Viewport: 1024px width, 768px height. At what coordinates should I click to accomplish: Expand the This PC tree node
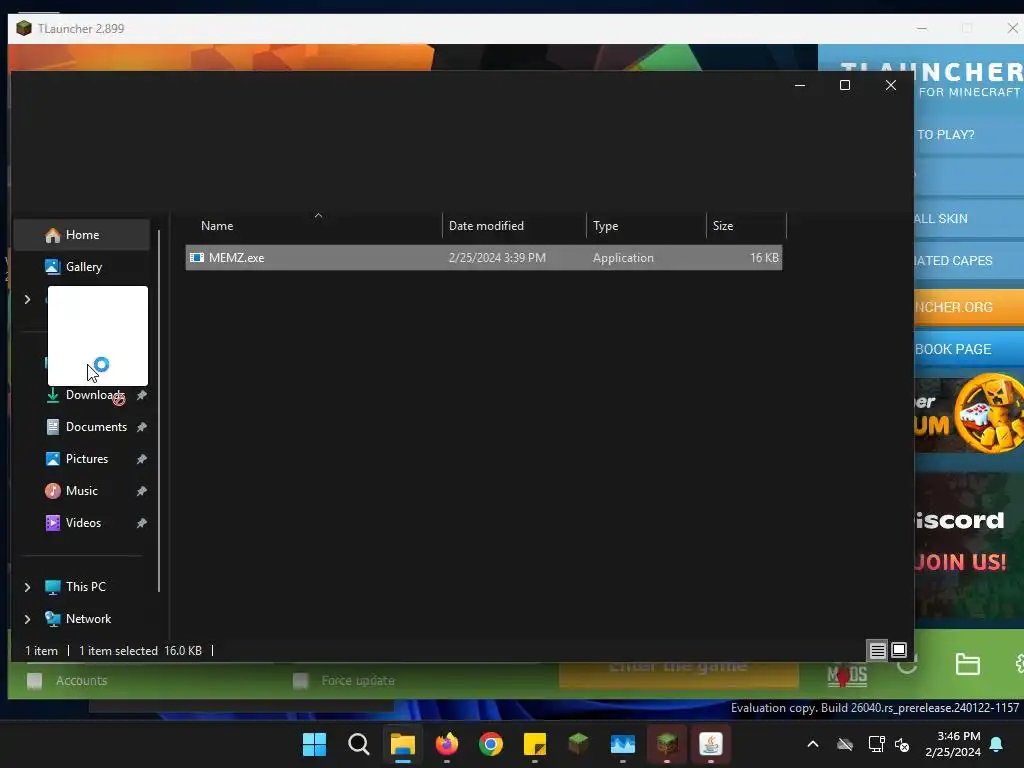pos(27,587)
